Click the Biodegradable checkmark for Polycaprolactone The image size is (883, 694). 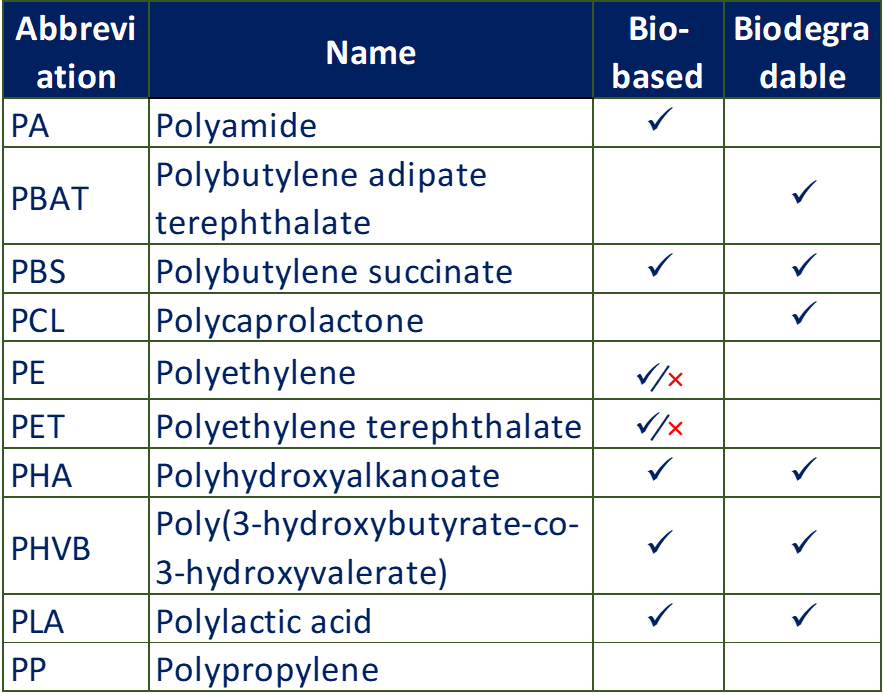[803, 317]
